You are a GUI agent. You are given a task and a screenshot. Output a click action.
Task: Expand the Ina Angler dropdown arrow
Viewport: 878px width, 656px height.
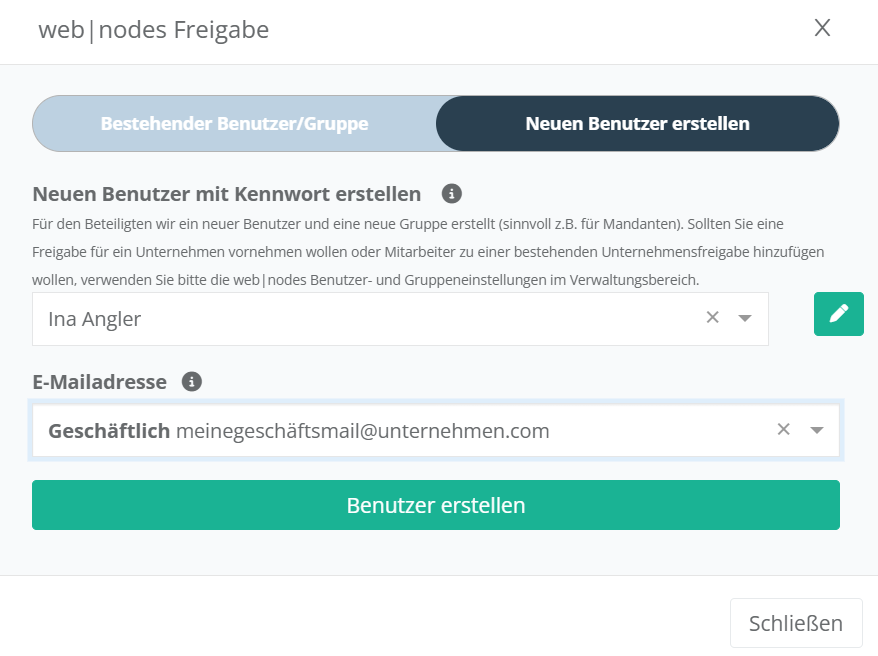click(745, 319)
